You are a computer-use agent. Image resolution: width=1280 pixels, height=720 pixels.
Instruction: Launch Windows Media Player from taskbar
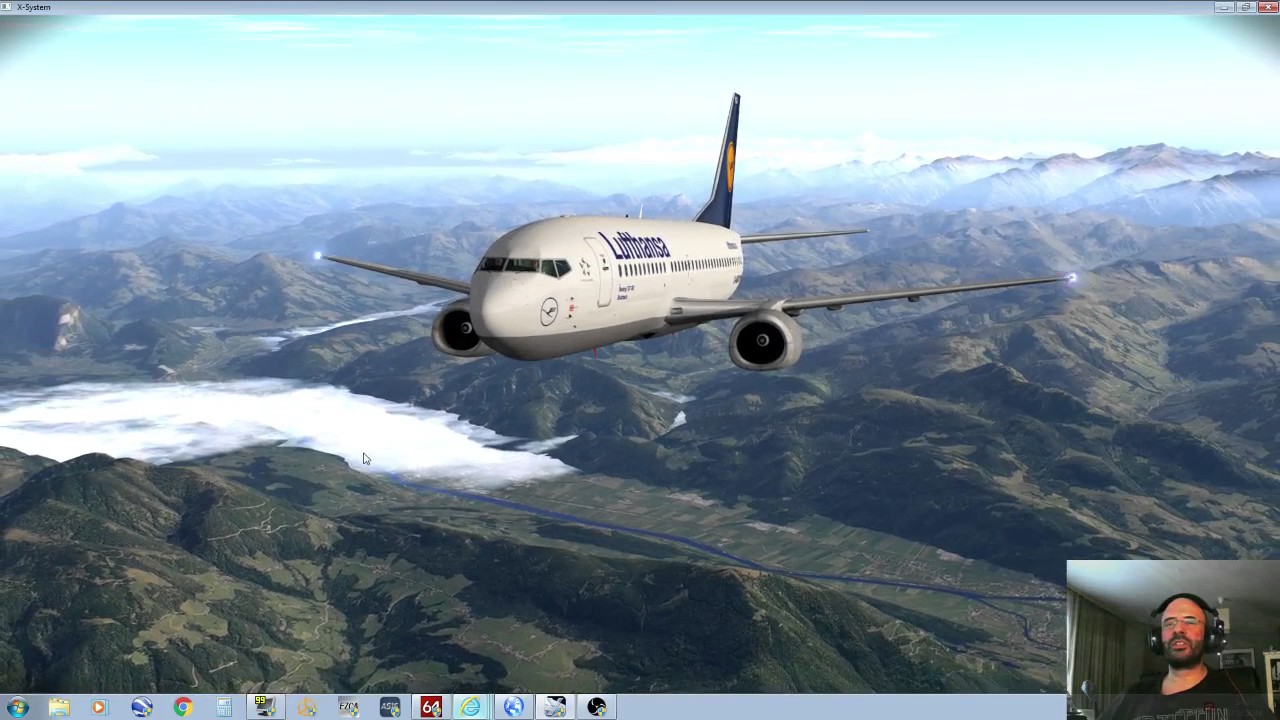pos(99,707)
